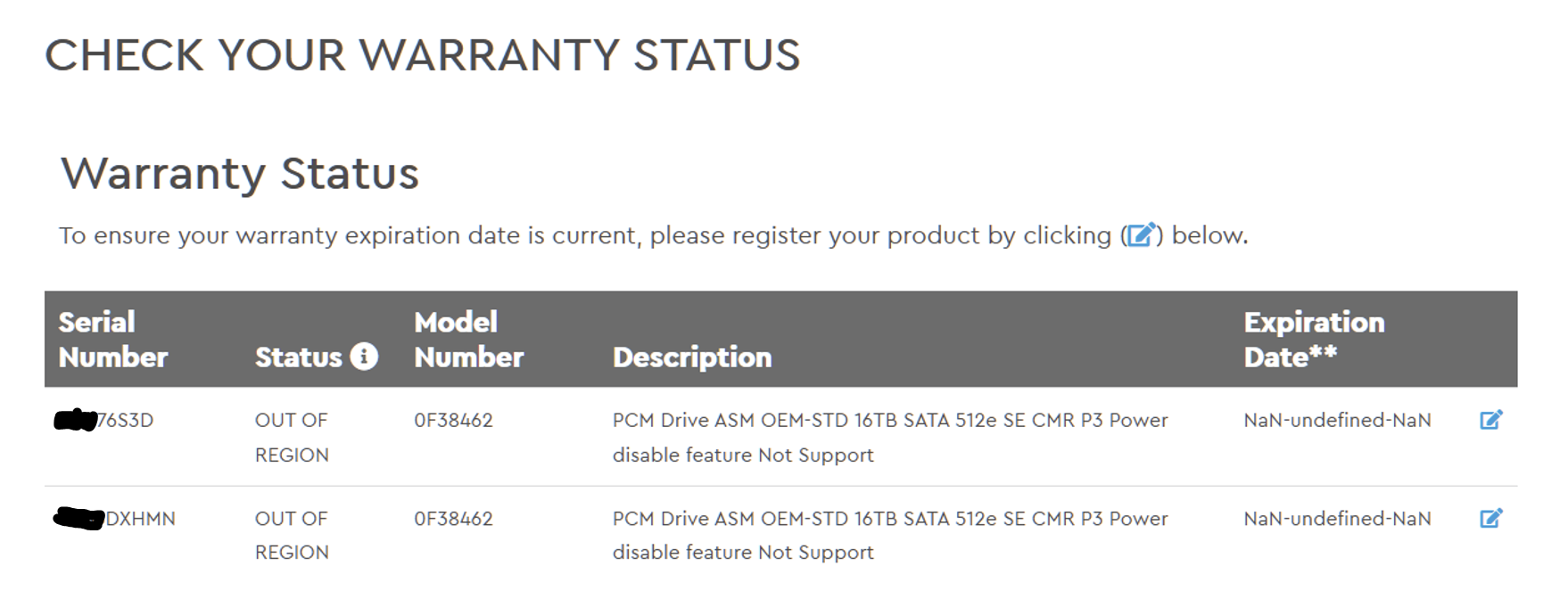Screen dimensions: 1568x607
Task: Click the CHECK YOUR WARRANTY STATUS page title
Action: tap(425, 55)
